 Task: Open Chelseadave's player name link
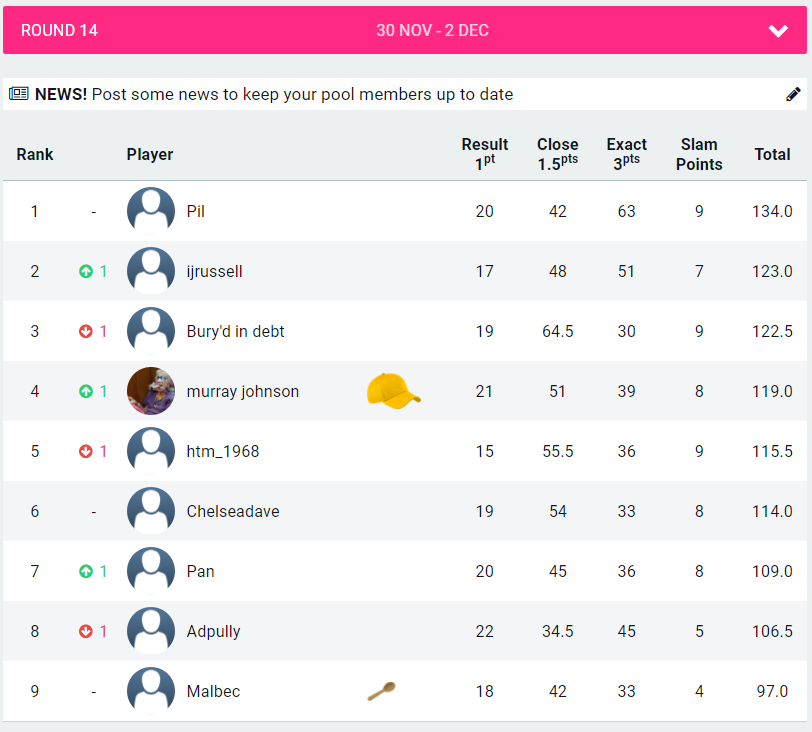coord(233,511)
